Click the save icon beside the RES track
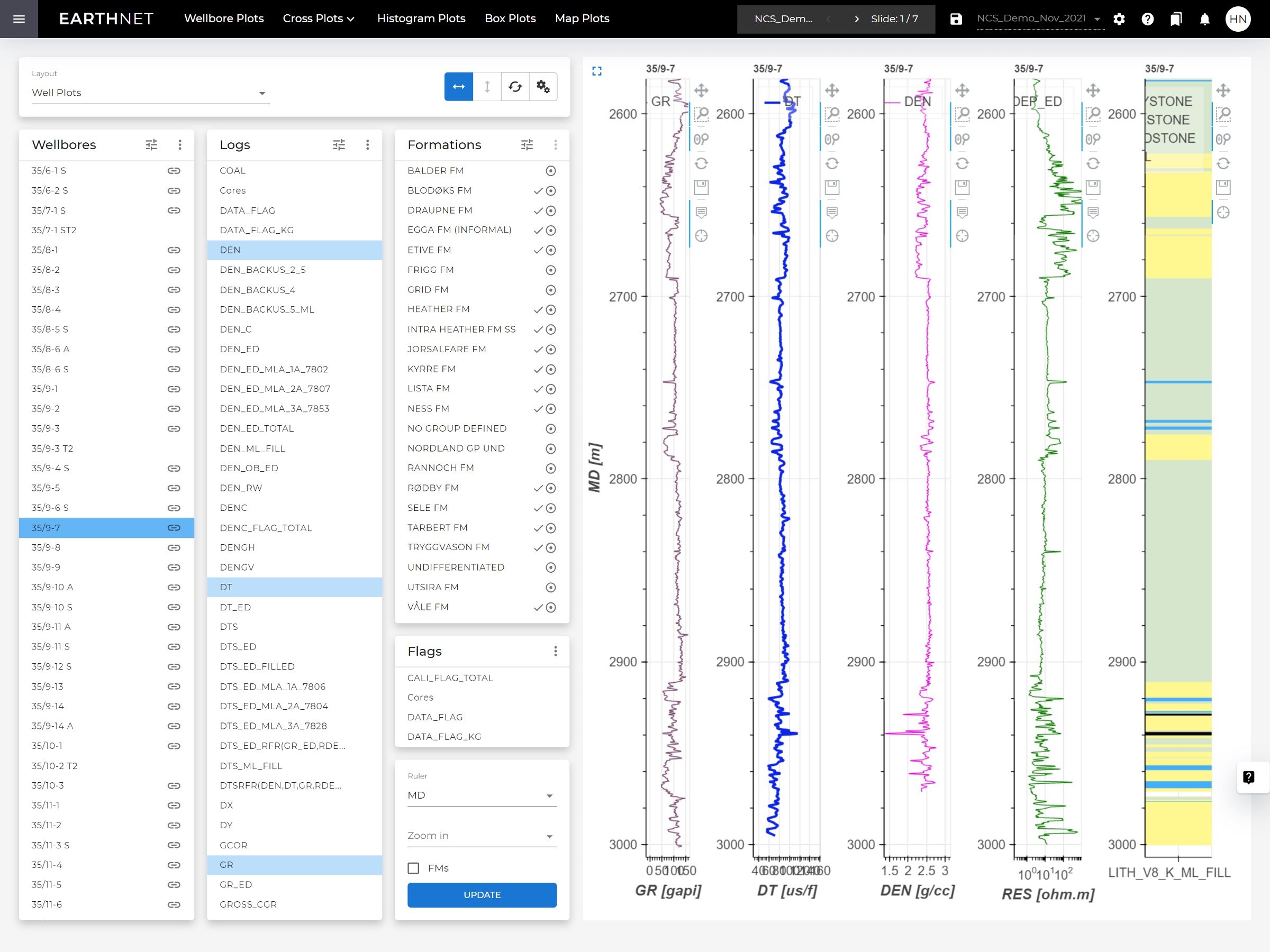The width and height of the screenshot is (1270, 952). (1093, 187)
